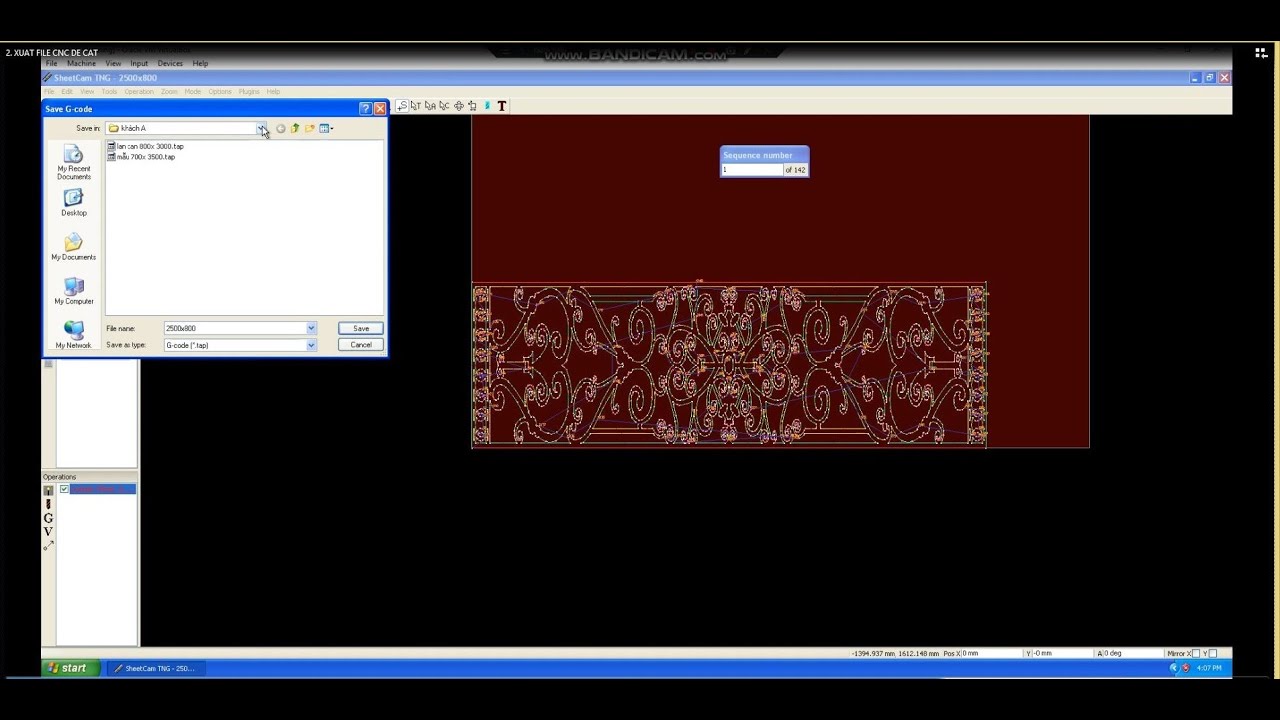Click the small grid icon above layers panel
Screen dimensions: 1280x720
pyautogui.click(x=48, y=364)
